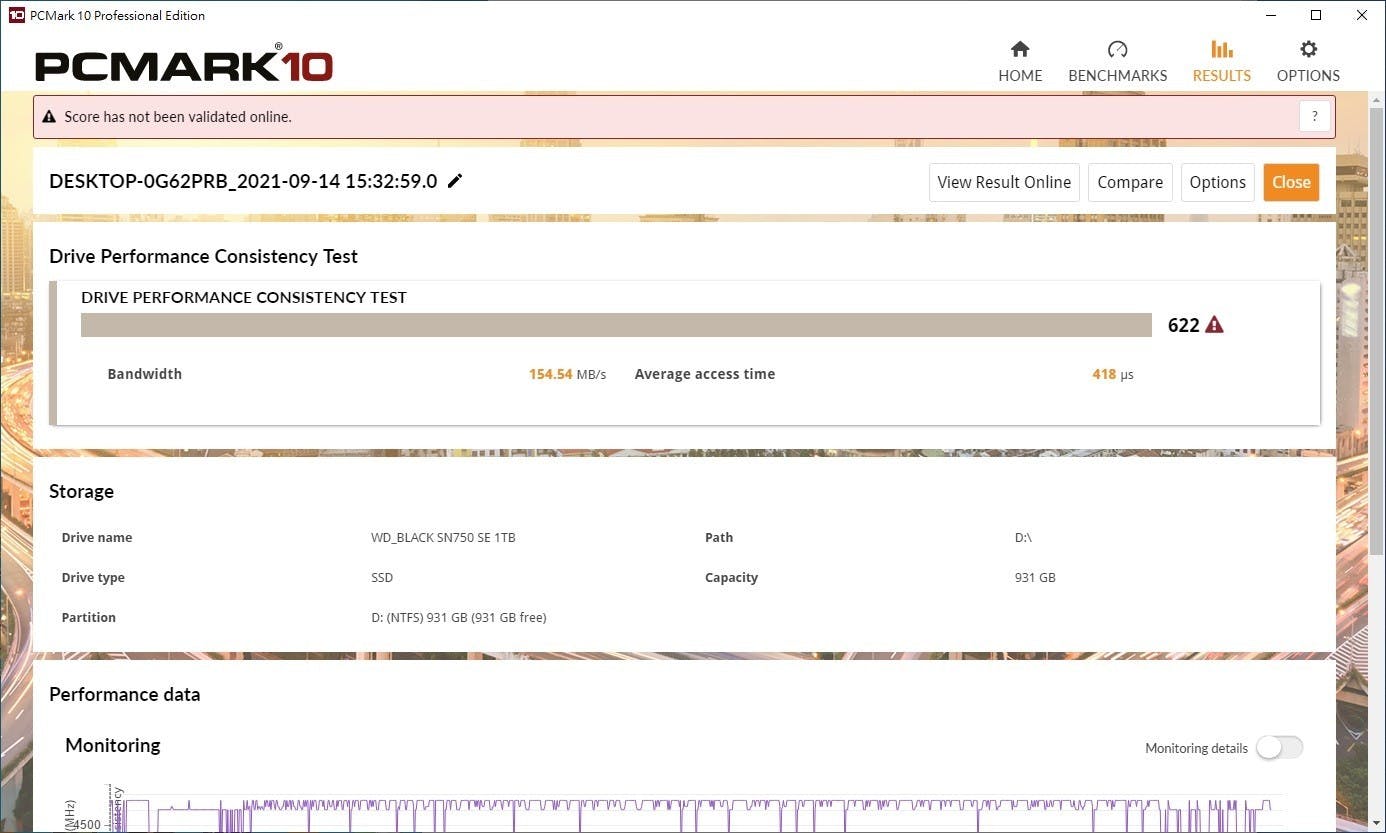Click the PCMark 10 logo
The width and height of the screenshot is (1386, 833).
point(184,66)
